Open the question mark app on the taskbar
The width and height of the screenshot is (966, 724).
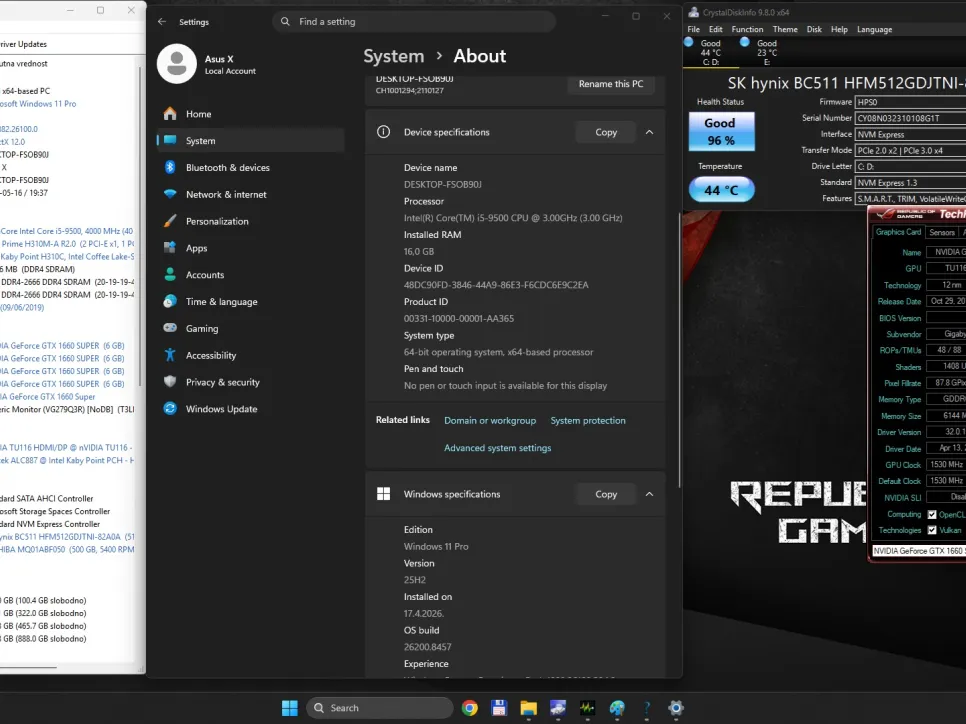tap(646, 708)
